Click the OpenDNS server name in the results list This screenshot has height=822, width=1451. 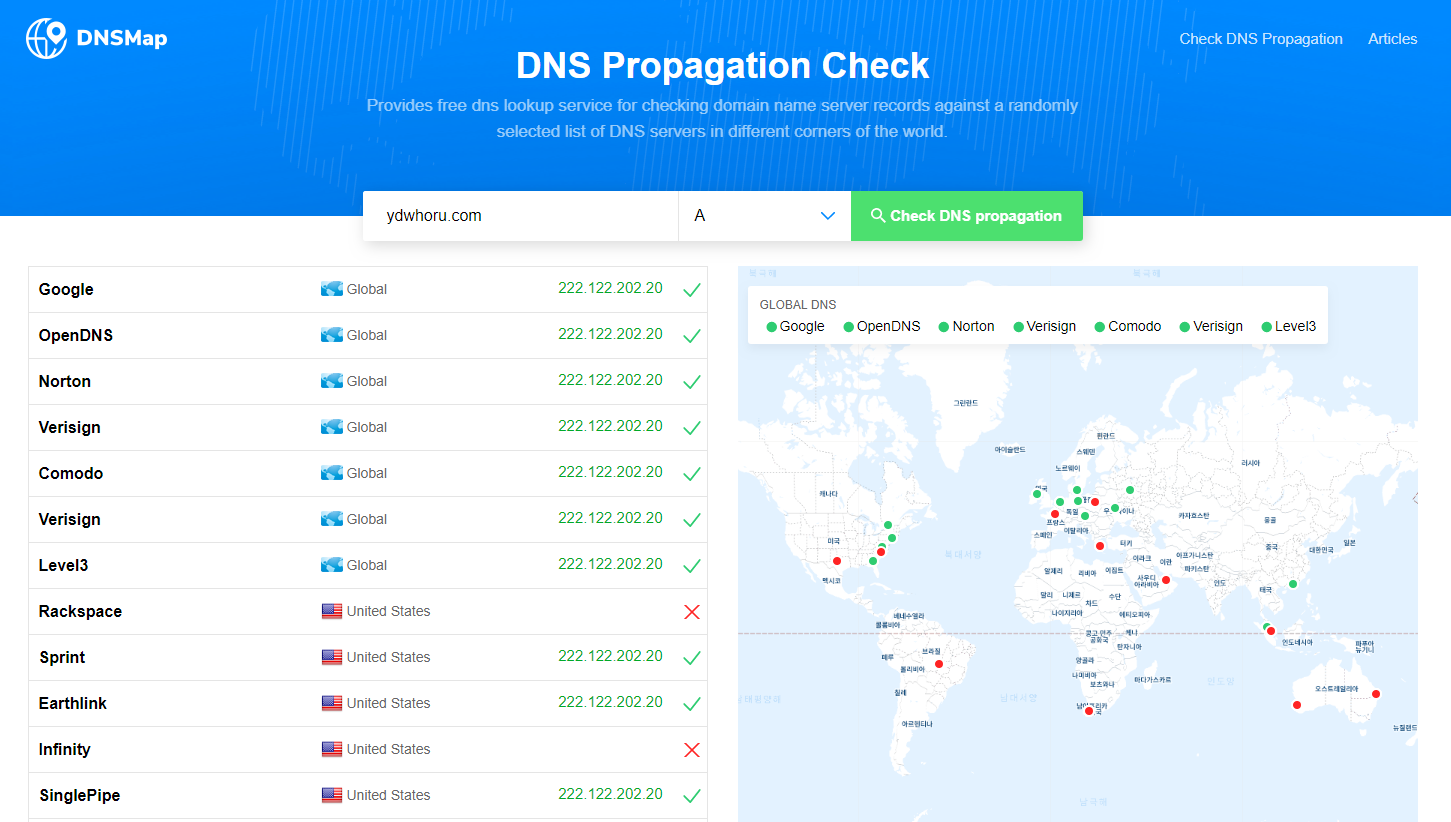click(x=76, y=335)
